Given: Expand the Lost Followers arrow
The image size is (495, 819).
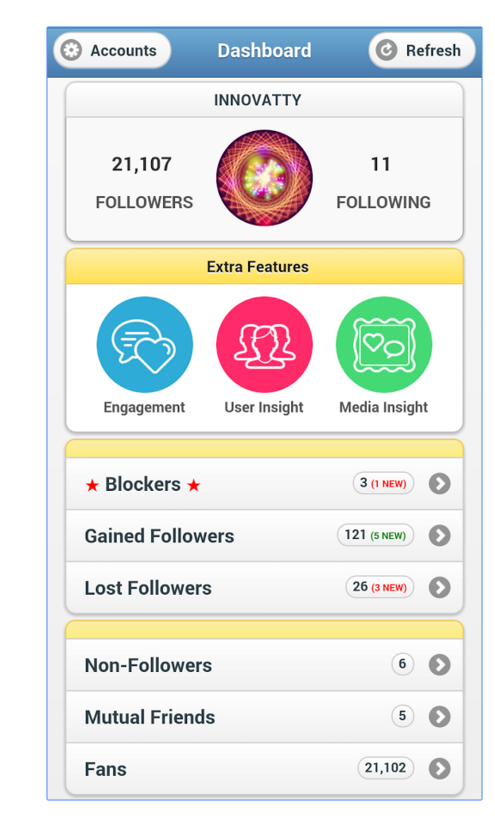Looking at the screenshot, I should (440, 587).
